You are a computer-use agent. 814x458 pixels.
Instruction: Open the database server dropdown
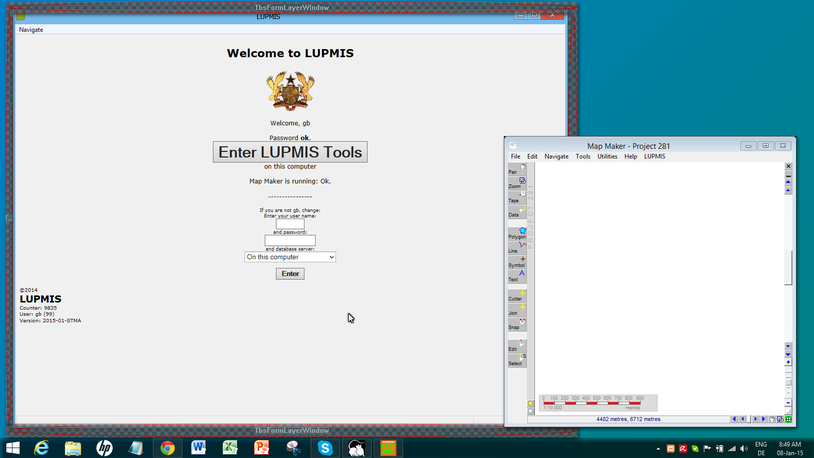pos(290,257)
